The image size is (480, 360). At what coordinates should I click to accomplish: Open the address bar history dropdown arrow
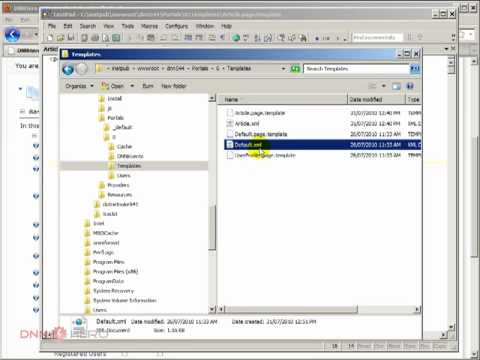coord(284,69)
